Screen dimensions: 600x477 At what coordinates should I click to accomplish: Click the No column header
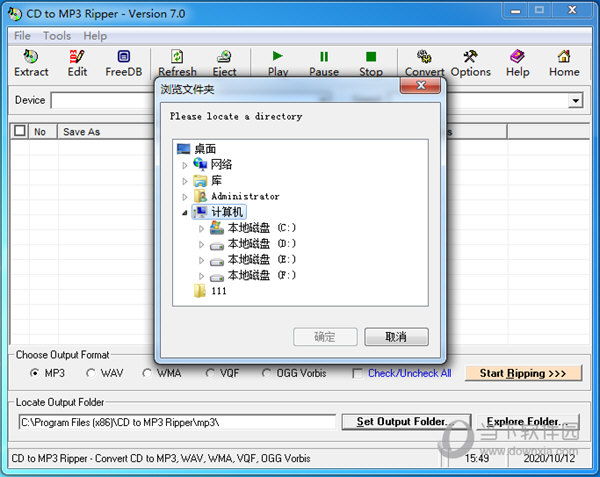coord(42,131)
